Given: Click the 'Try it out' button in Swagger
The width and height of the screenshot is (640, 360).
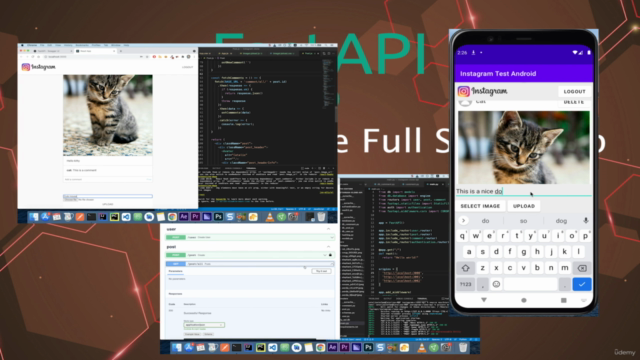Looking at the screenshot, I should (x=321, y=271).
